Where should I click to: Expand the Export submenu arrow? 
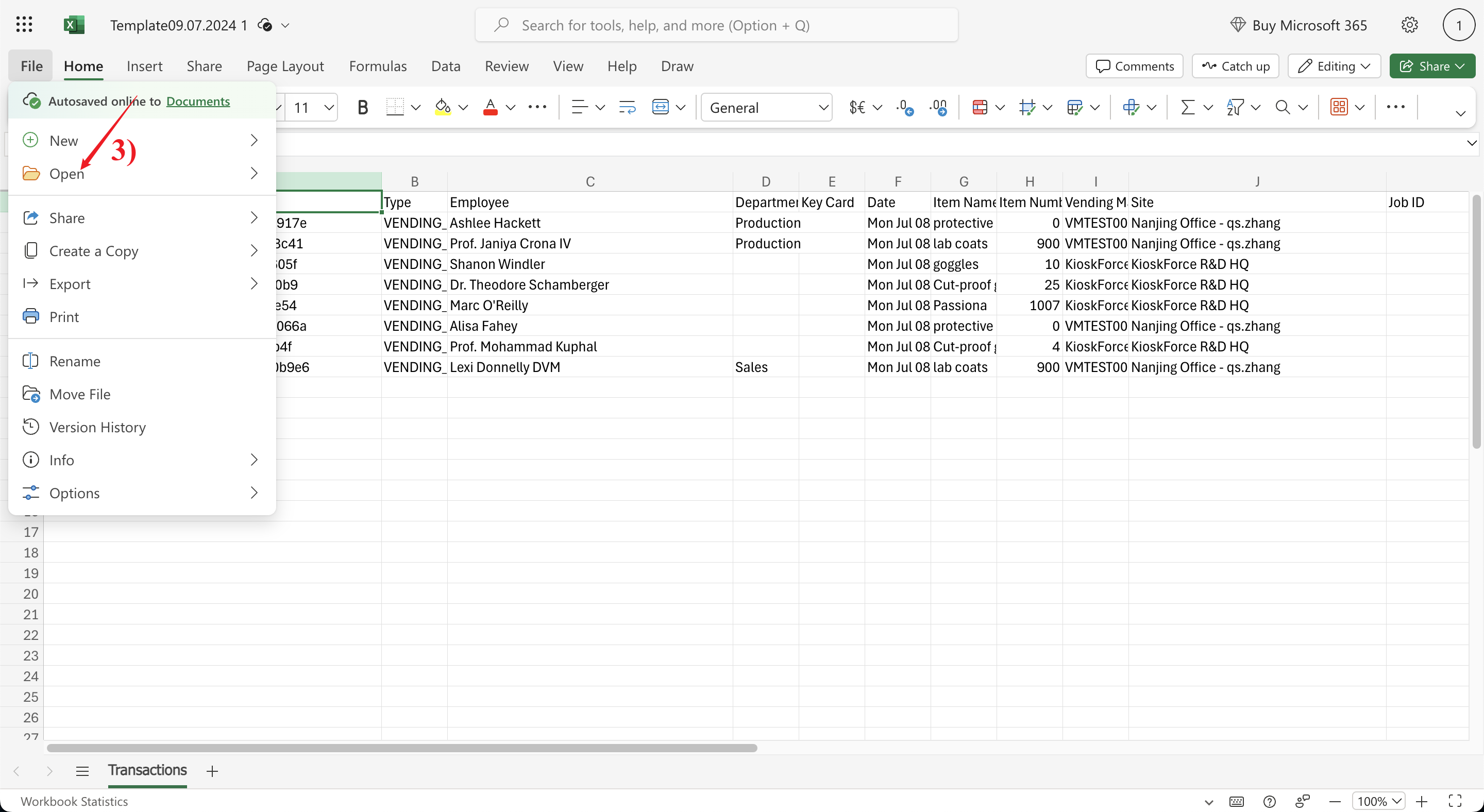pos(254,283)
